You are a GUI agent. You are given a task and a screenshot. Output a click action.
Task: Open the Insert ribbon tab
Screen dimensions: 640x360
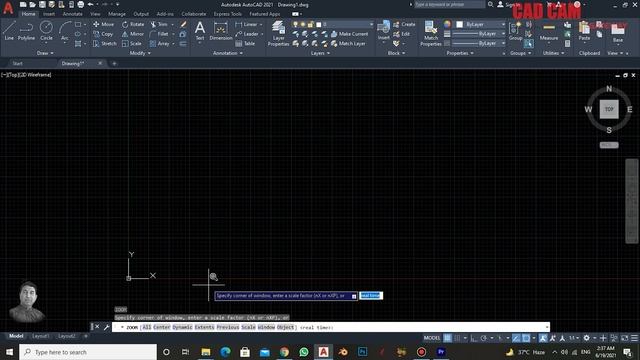click(x=49, y=14)
